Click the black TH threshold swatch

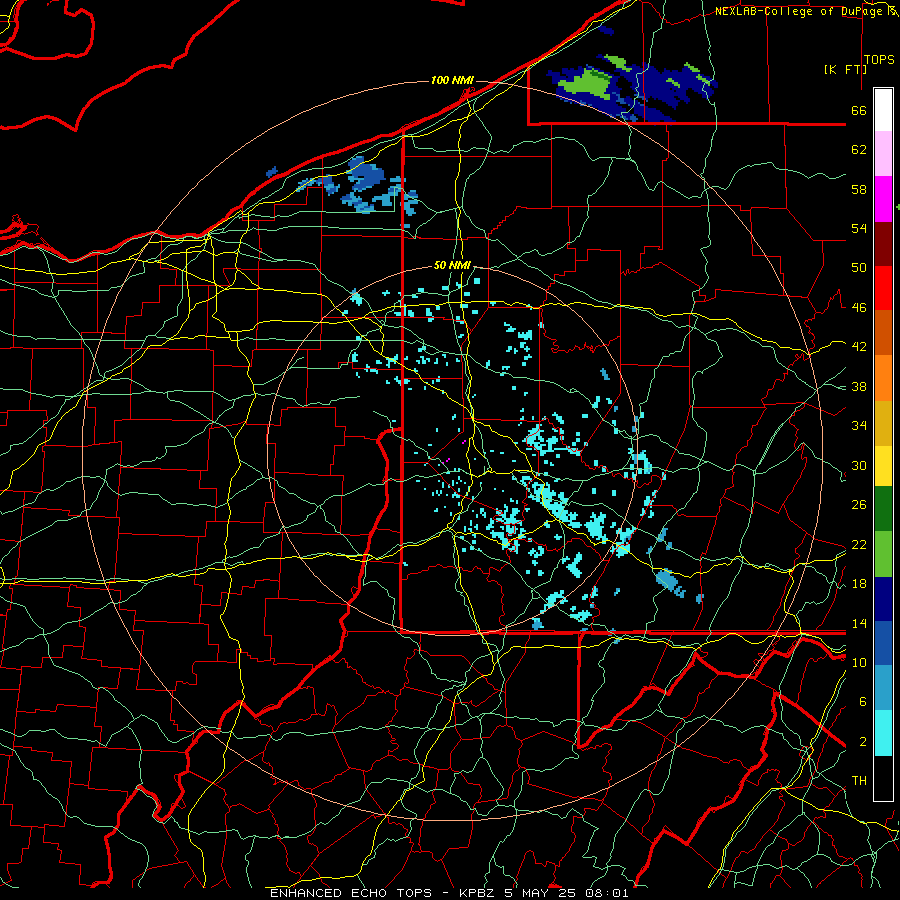tap(883, 778)
